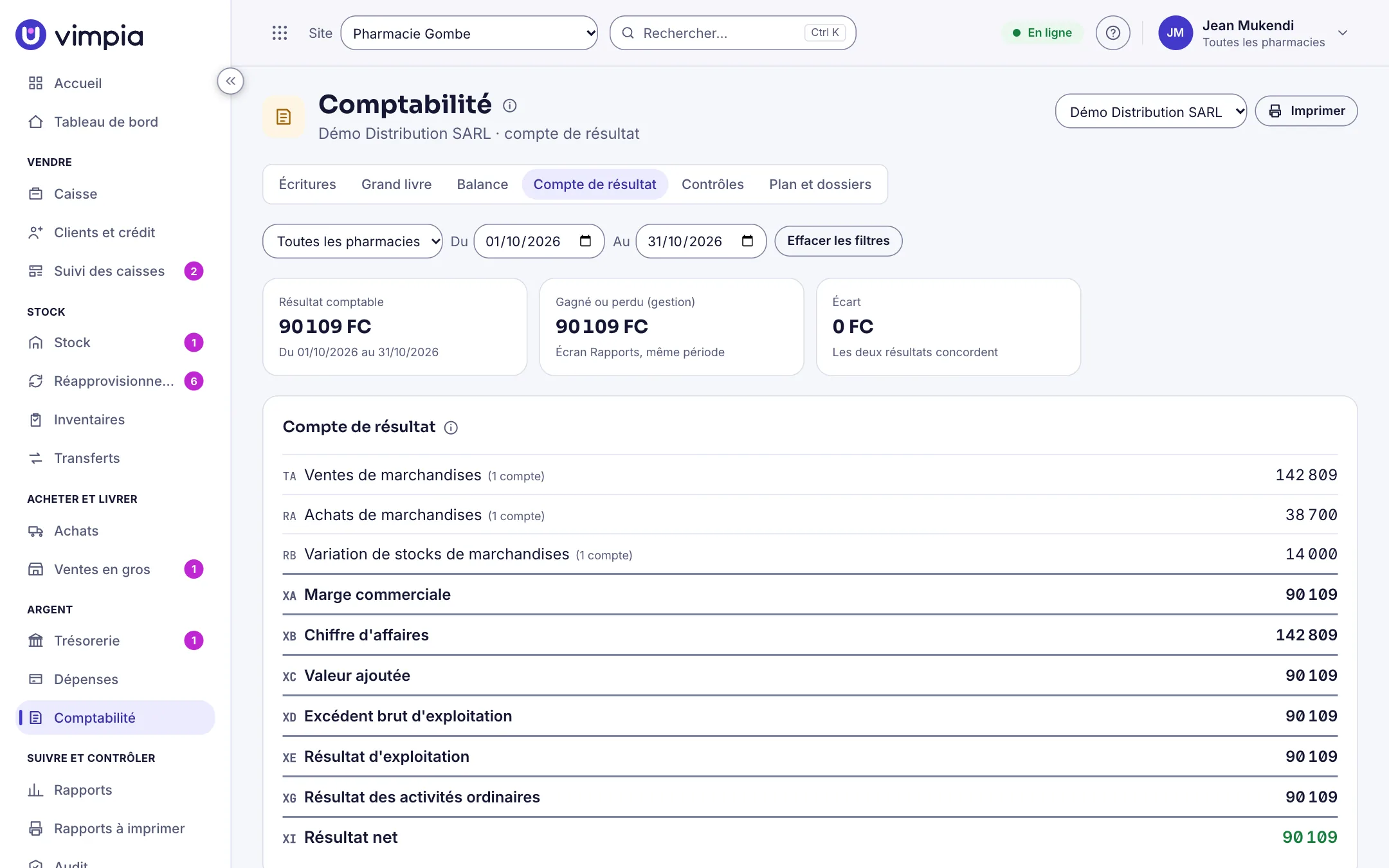
Task: Click Effacer les filtres button
Action: pyautogui.click(x=838, y=241)
